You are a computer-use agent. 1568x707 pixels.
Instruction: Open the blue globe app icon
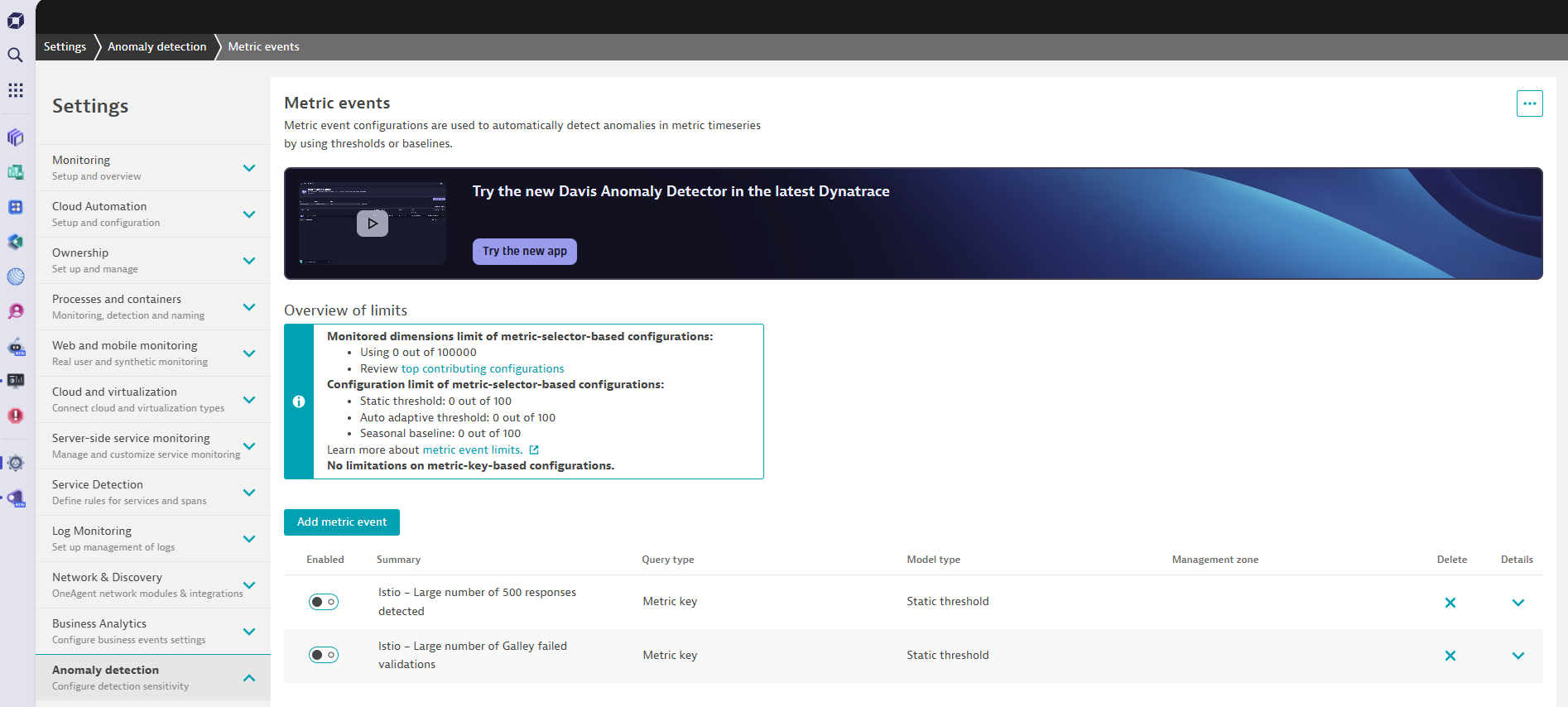coord(16,277)
